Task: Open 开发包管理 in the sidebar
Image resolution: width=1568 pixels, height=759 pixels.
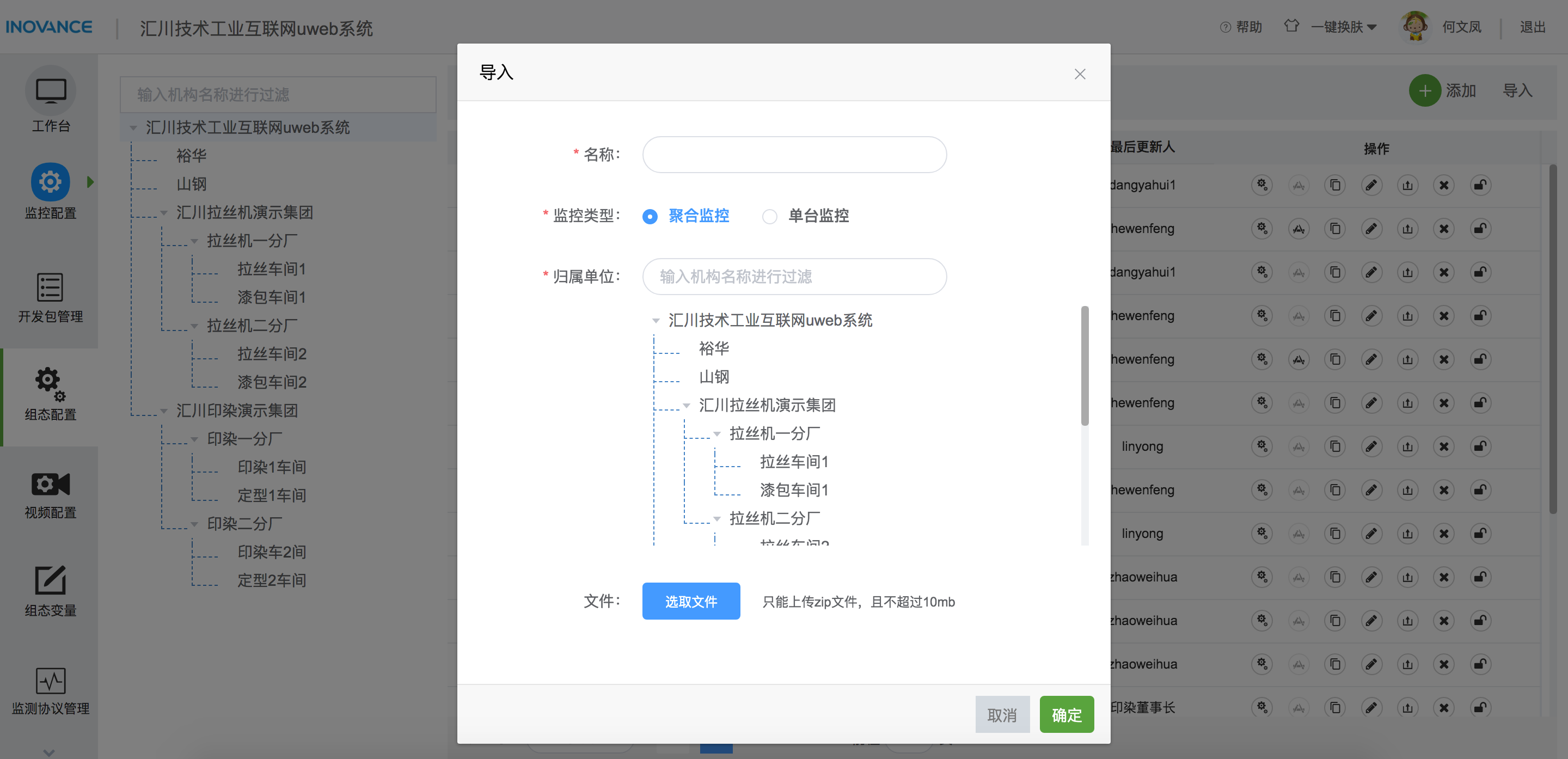Action: tap(50, 298)
